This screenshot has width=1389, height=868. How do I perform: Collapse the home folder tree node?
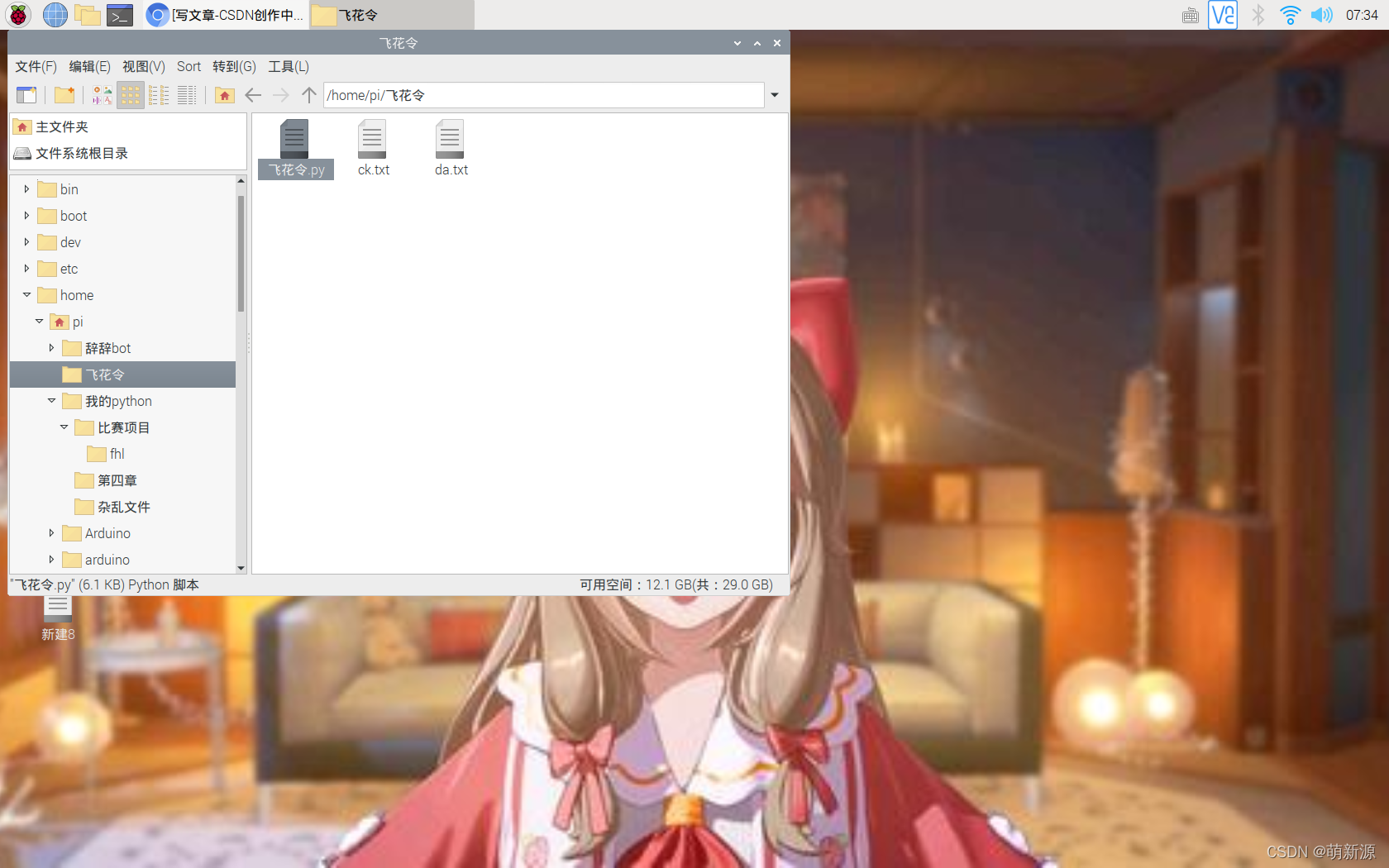pos(26,295)
